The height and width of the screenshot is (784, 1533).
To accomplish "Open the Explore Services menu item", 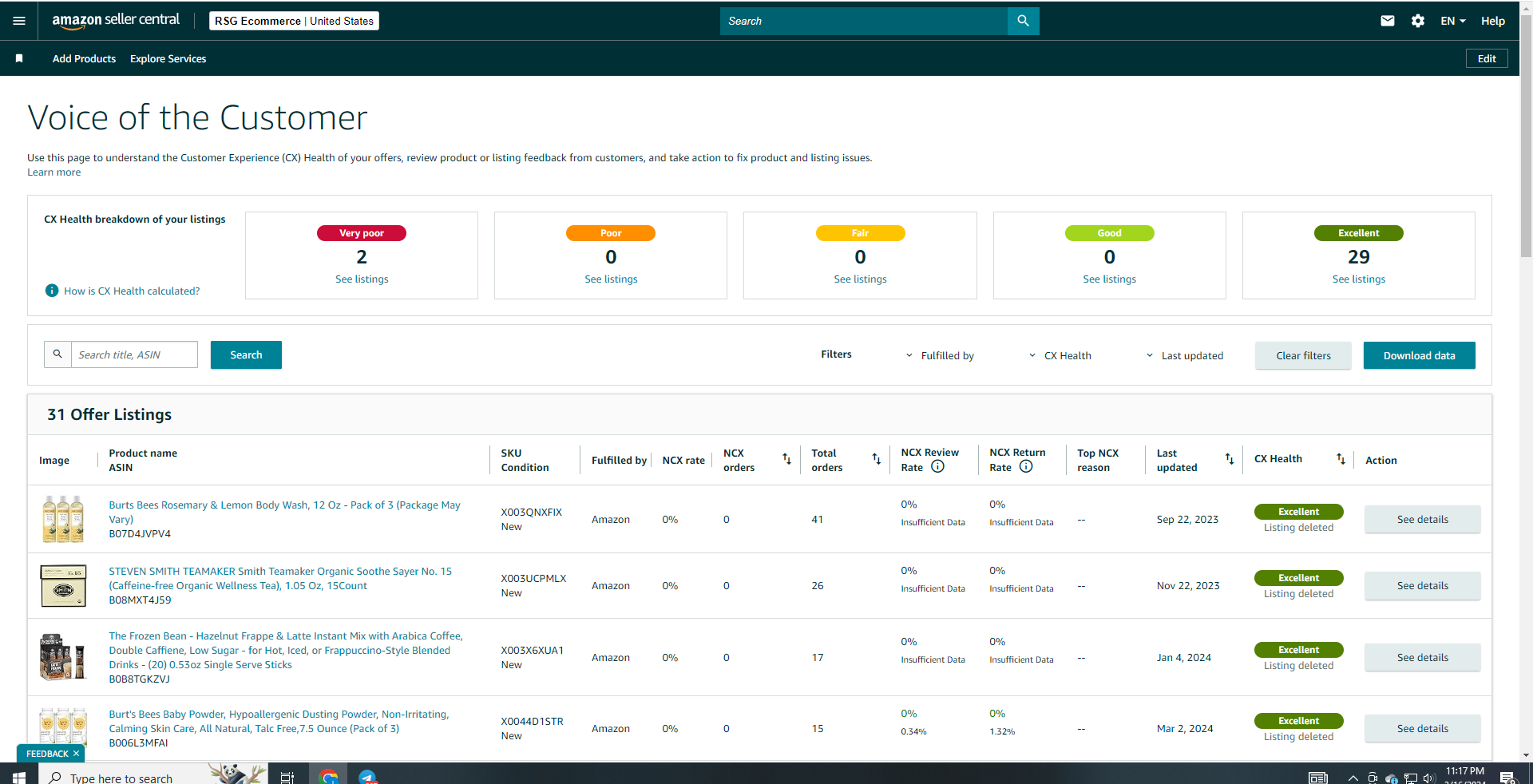I will tap(168, 58).
